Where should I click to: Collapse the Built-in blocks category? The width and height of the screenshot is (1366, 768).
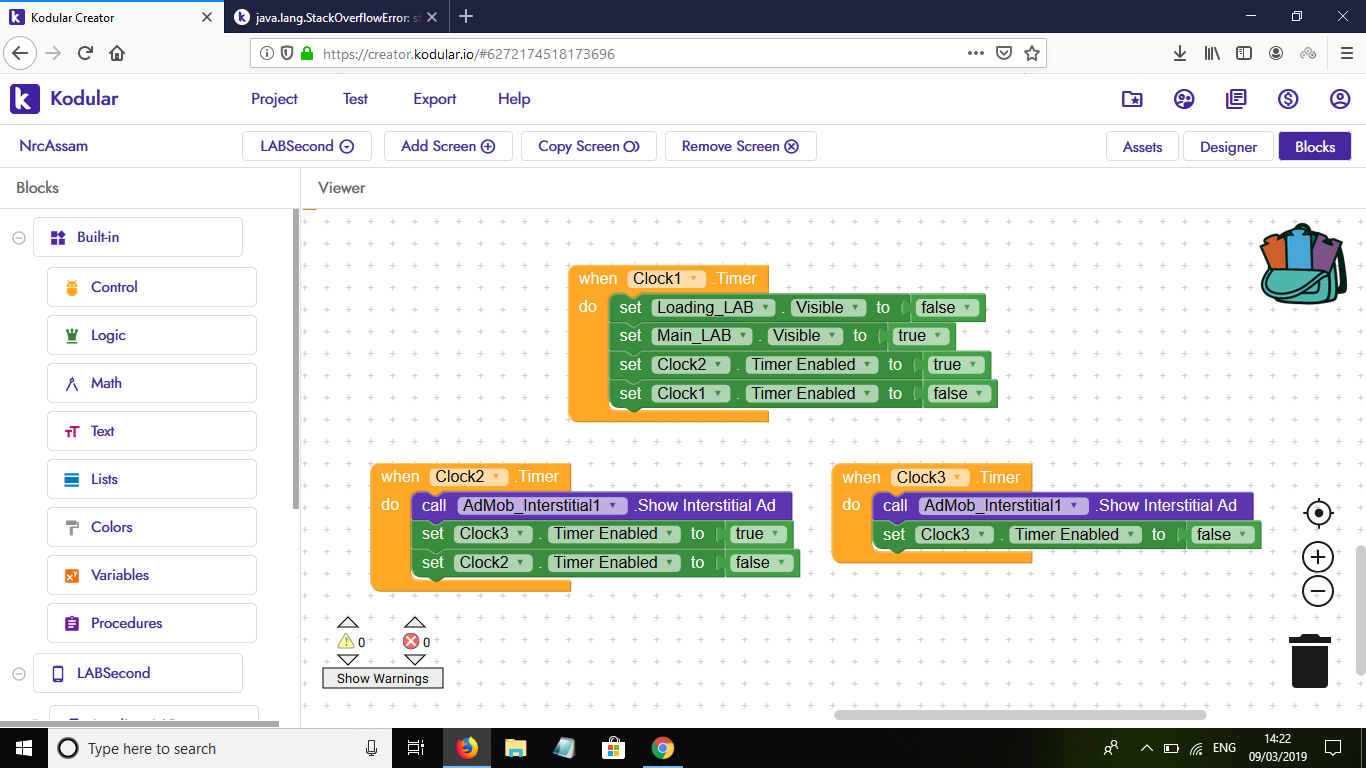(19, 238)
